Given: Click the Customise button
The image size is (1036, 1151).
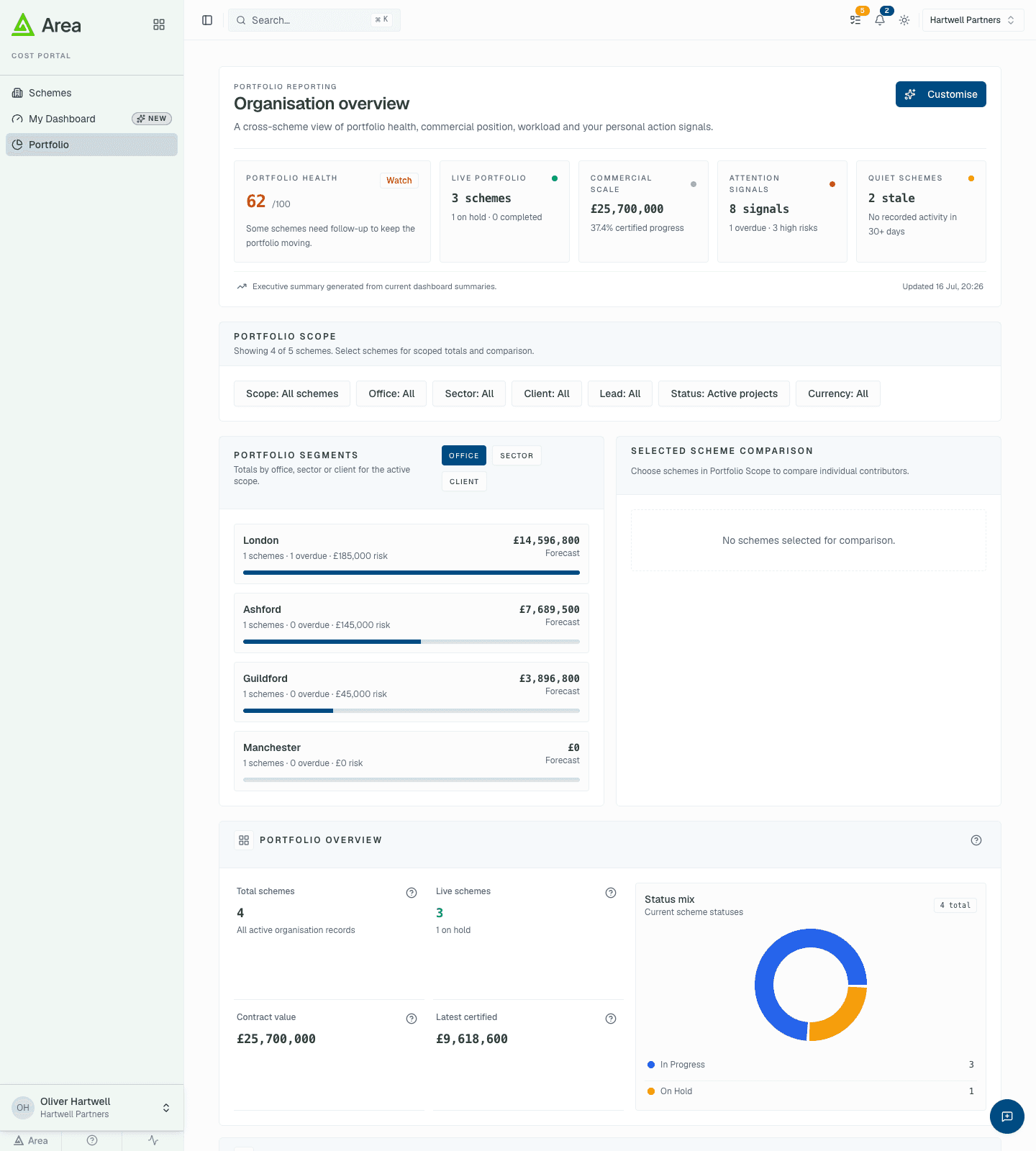Looking at the screenshot, I should click(941, 94).
